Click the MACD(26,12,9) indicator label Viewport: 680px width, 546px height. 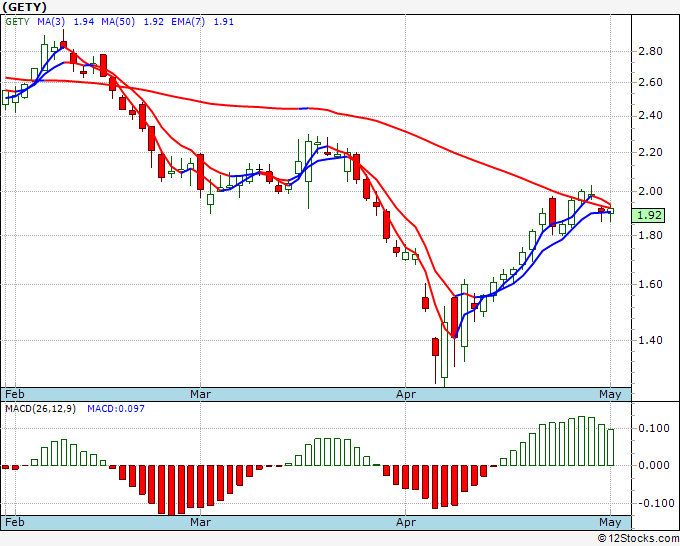tap(40, 409)
